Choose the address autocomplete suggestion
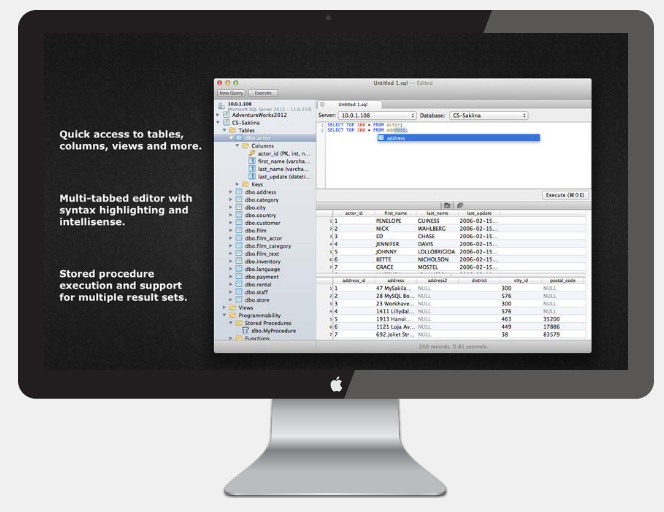The image size is (664, 512). pos(459,138)
